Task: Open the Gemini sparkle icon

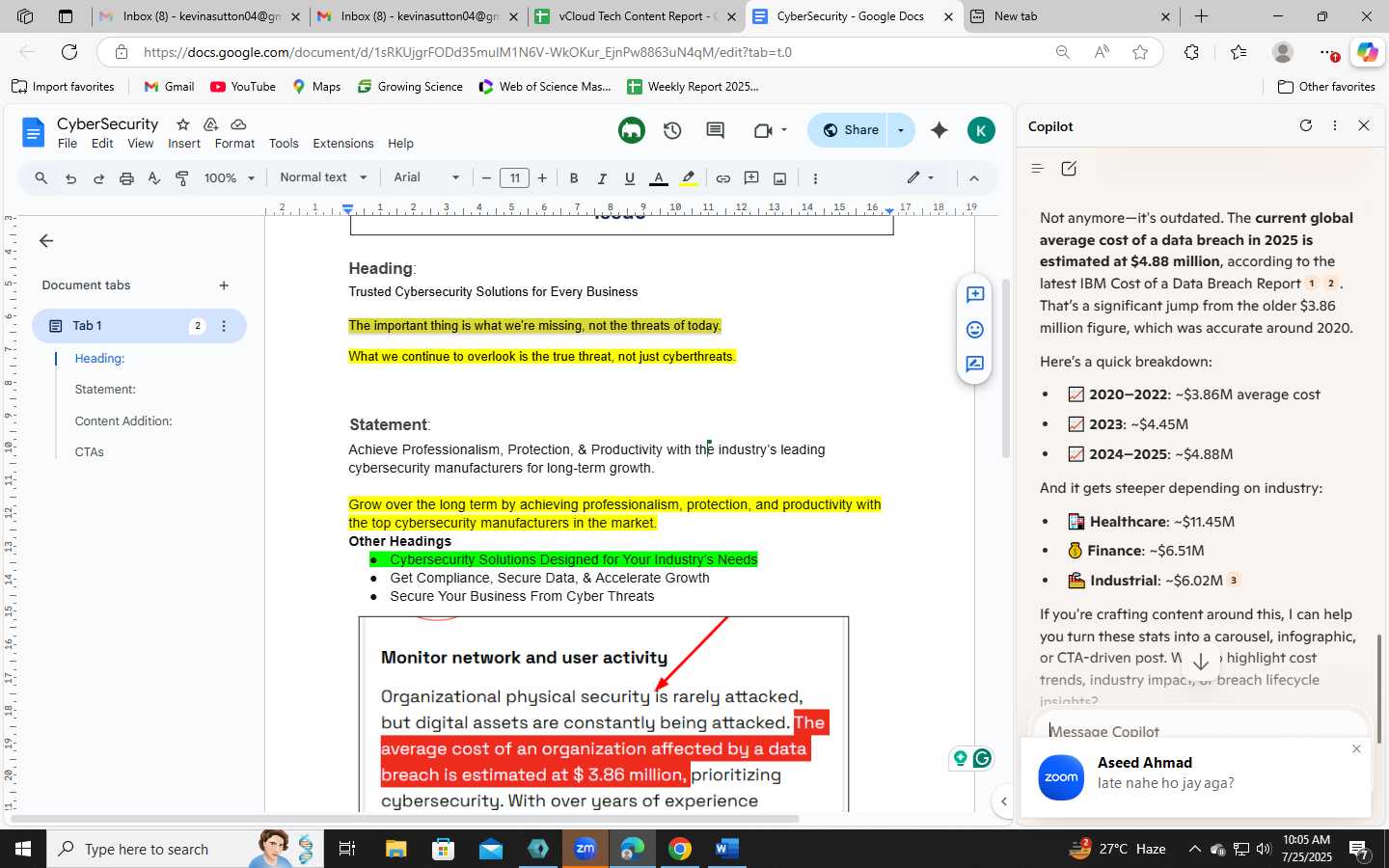Action: [940, 130]
